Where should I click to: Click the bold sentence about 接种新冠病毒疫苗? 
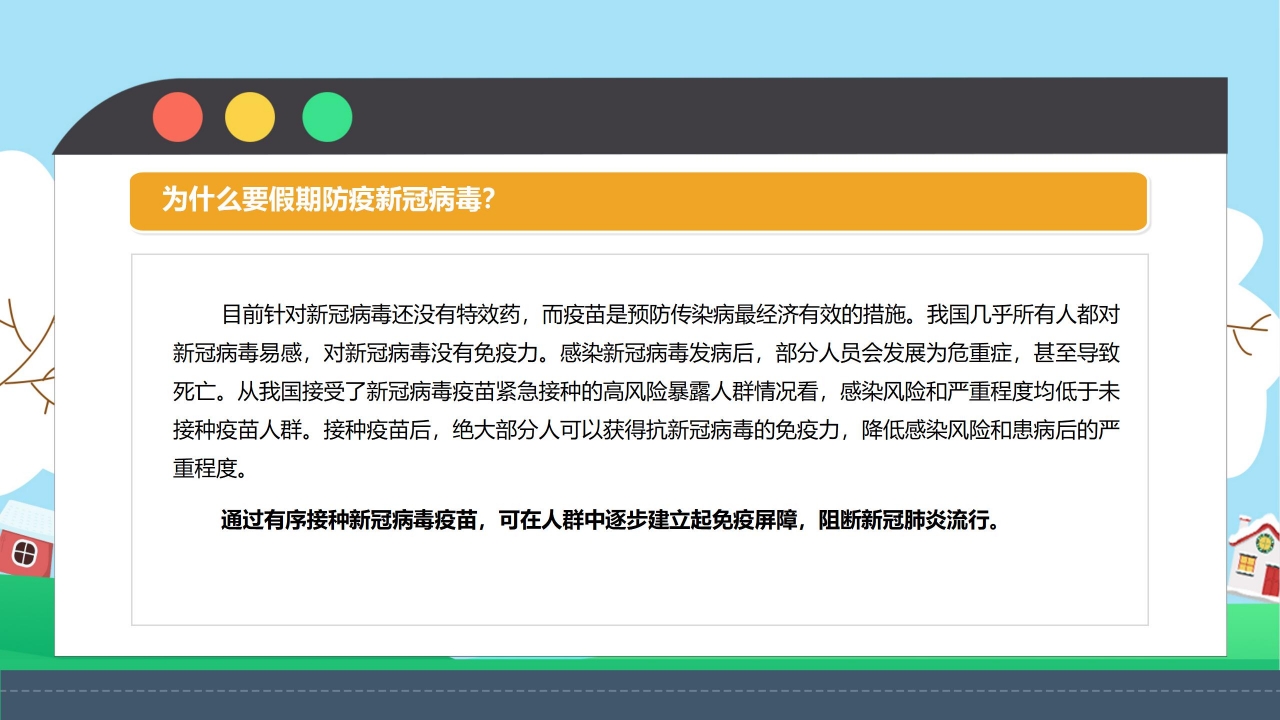coord(608,519)
